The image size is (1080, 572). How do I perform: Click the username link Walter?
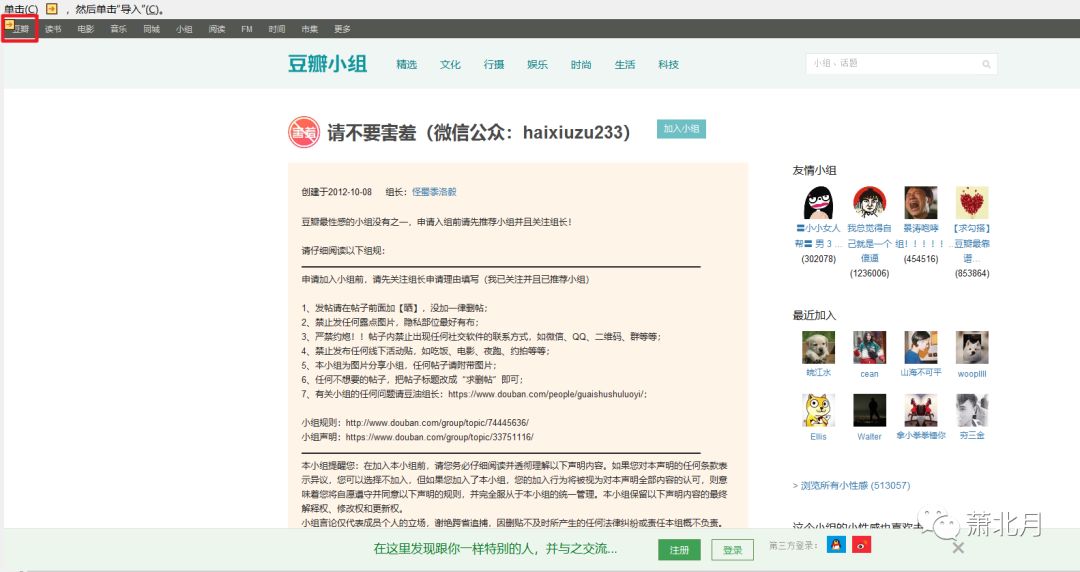[869, 436]
